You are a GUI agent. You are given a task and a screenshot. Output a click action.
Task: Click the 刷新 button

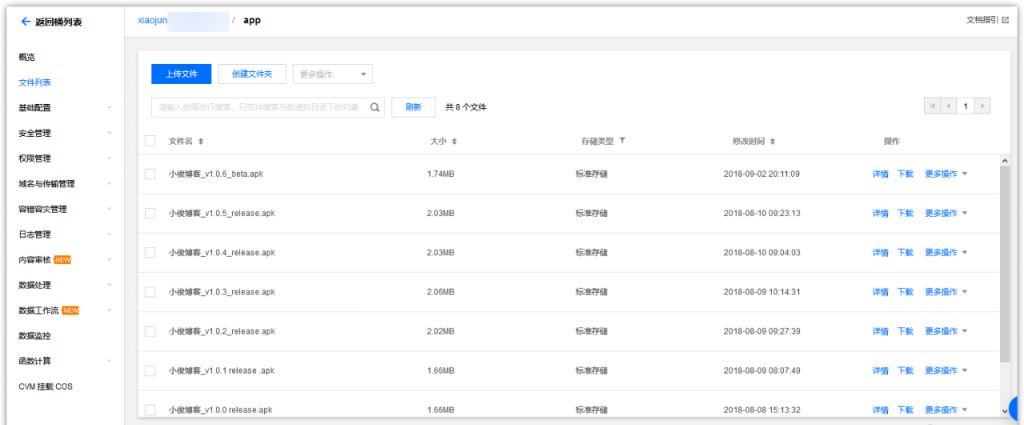tap(413, 108)
